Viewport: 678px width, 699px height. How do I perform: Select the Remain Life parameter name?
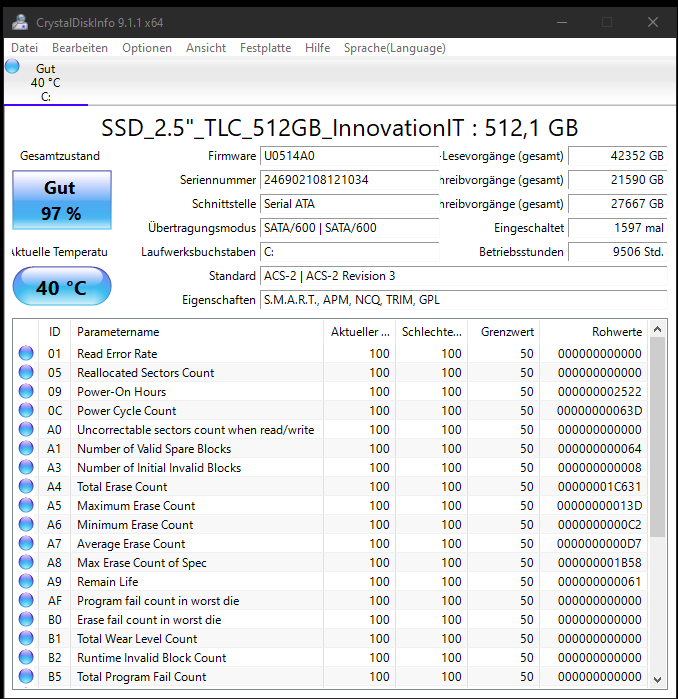pyautogui.click(x=107, y=582)
